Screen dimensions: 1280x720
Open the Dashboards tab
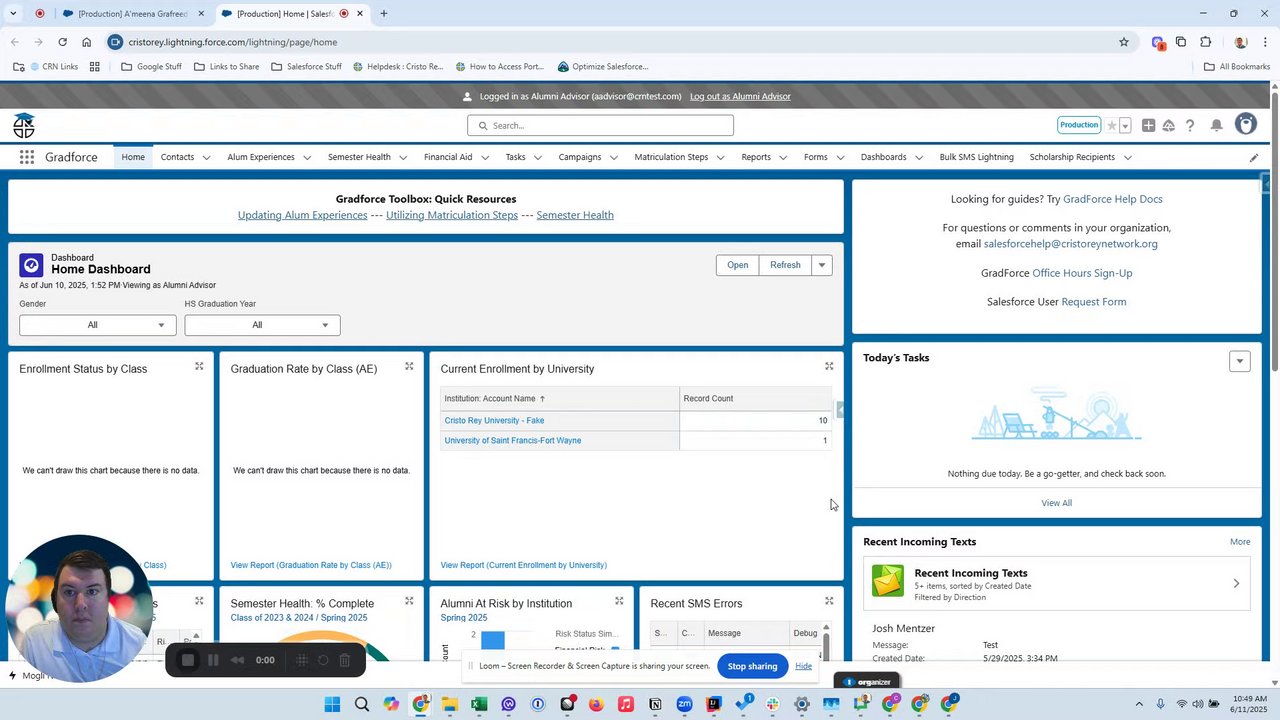click(883, 157)
